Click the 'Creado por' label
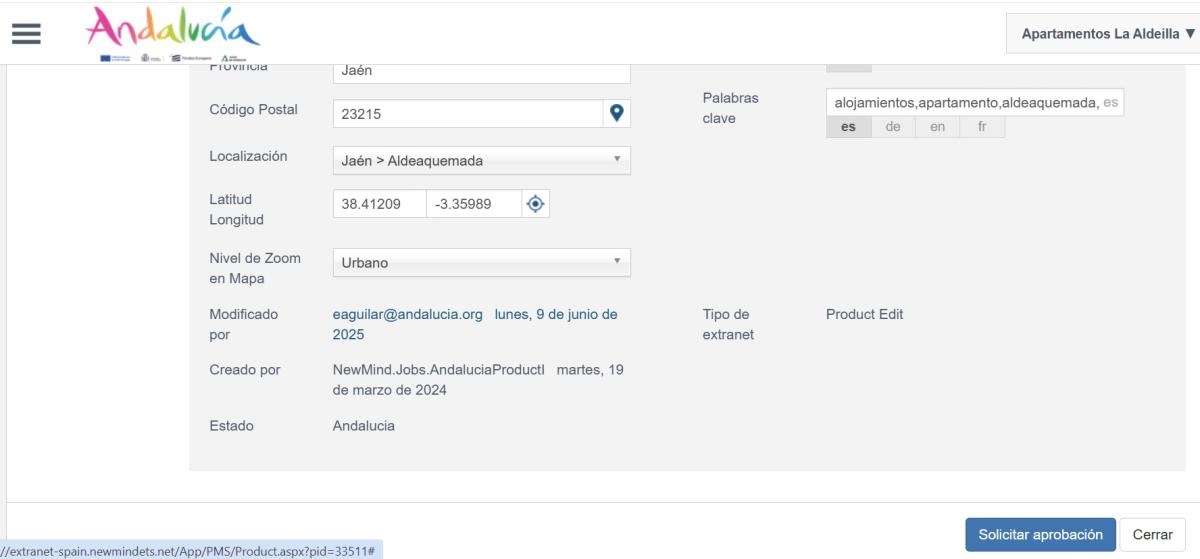The width and height of the screenshot is (1200, 559). click(x=245, y=370)
